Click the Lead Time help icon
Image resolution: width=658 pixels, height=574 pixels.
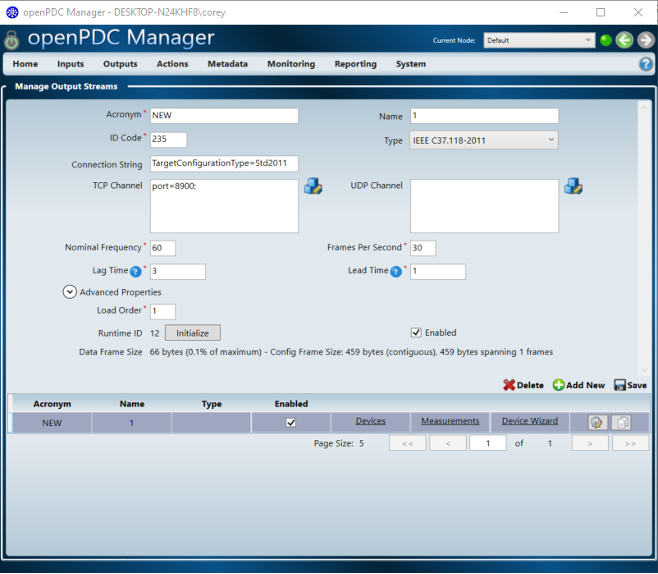[x=396, y=271]
